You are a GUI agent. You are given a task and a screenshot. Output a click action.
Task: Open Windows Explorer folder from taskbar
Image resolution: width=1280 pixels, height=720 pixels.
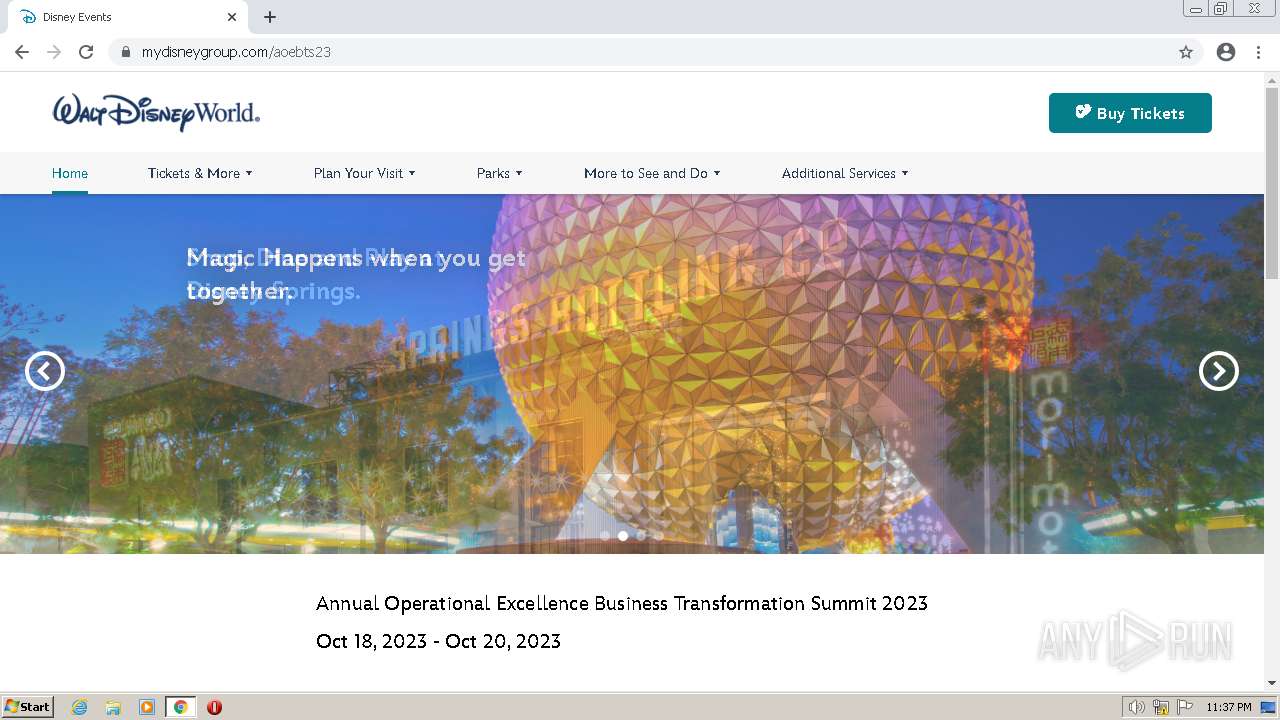[113, 707]
